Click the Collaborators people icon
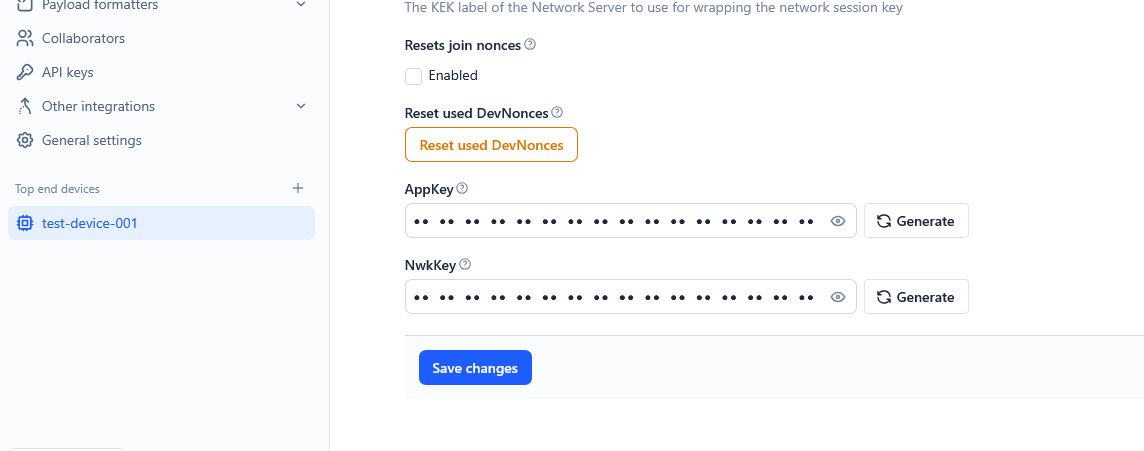This screenshot has width=1144, height=451. pos(25,39)
